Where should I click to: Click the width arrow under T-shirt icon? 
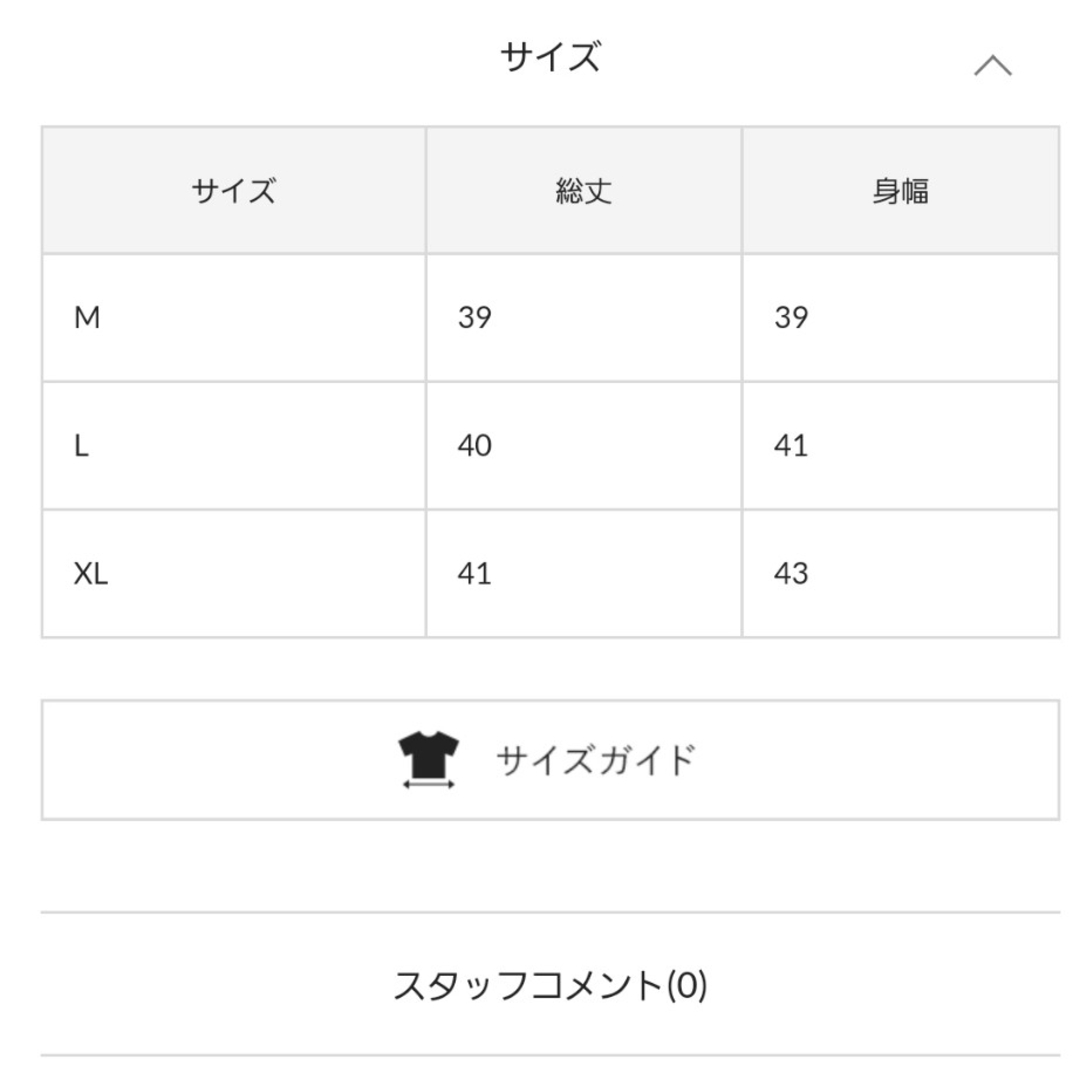coord(428,784)
